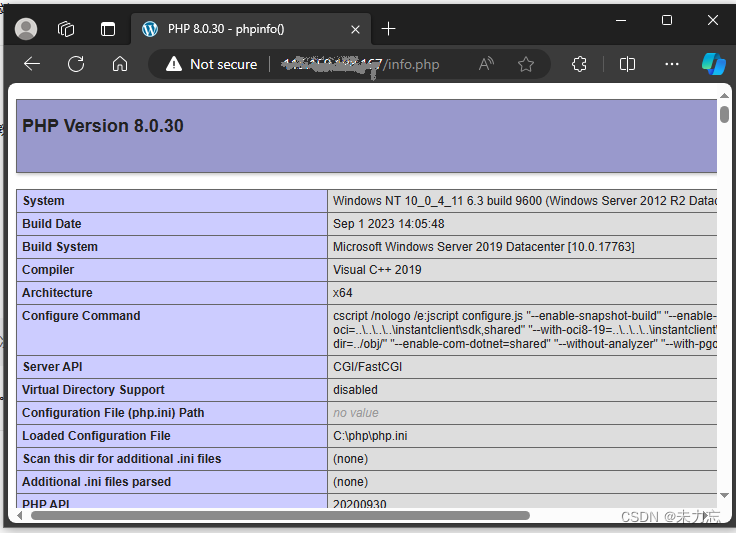
Task: Click the cscript configure command value
Action: coord(525,330)
